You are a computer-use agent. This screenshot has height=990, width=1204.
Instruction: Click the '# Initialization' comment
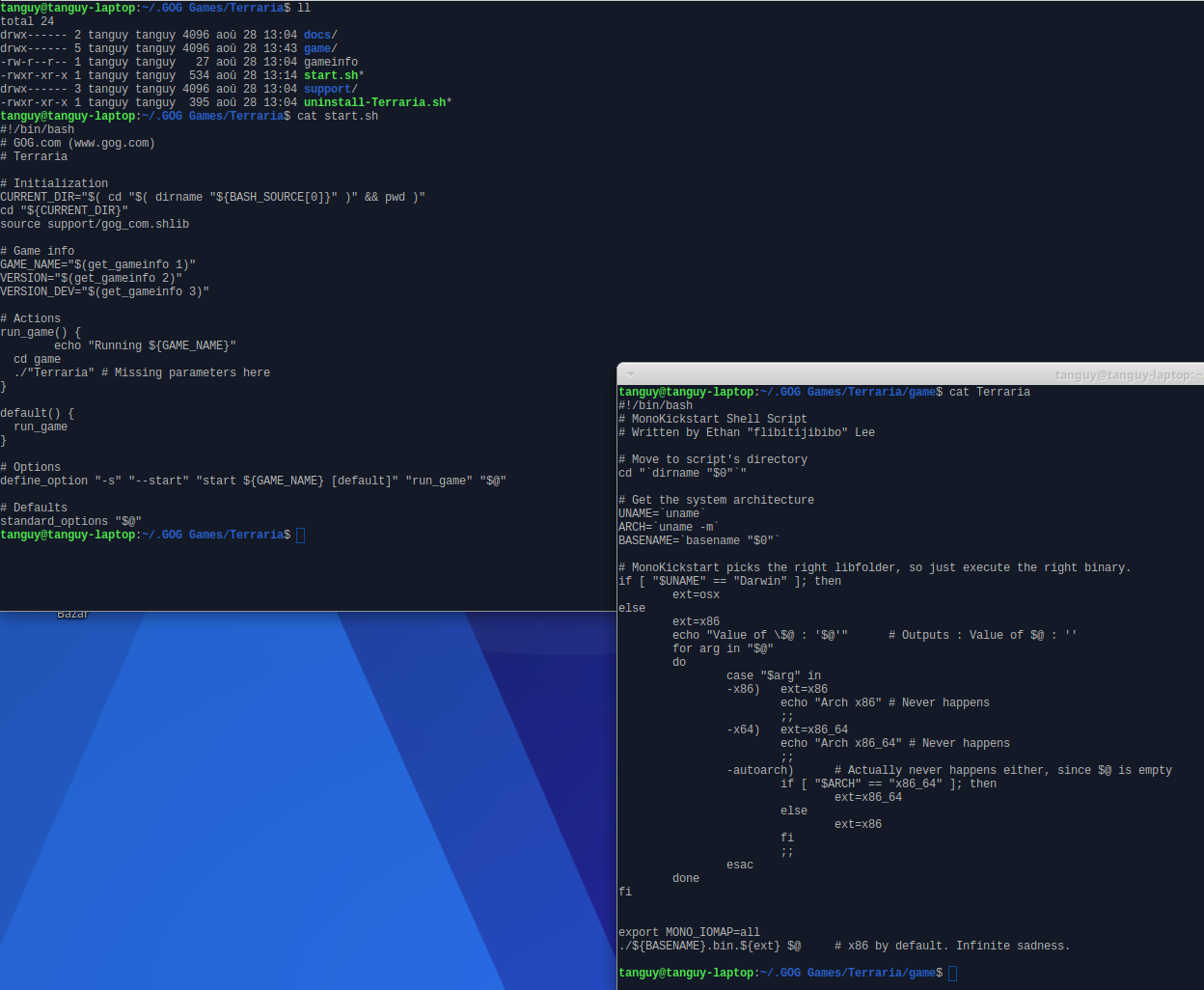click(54, 183)
